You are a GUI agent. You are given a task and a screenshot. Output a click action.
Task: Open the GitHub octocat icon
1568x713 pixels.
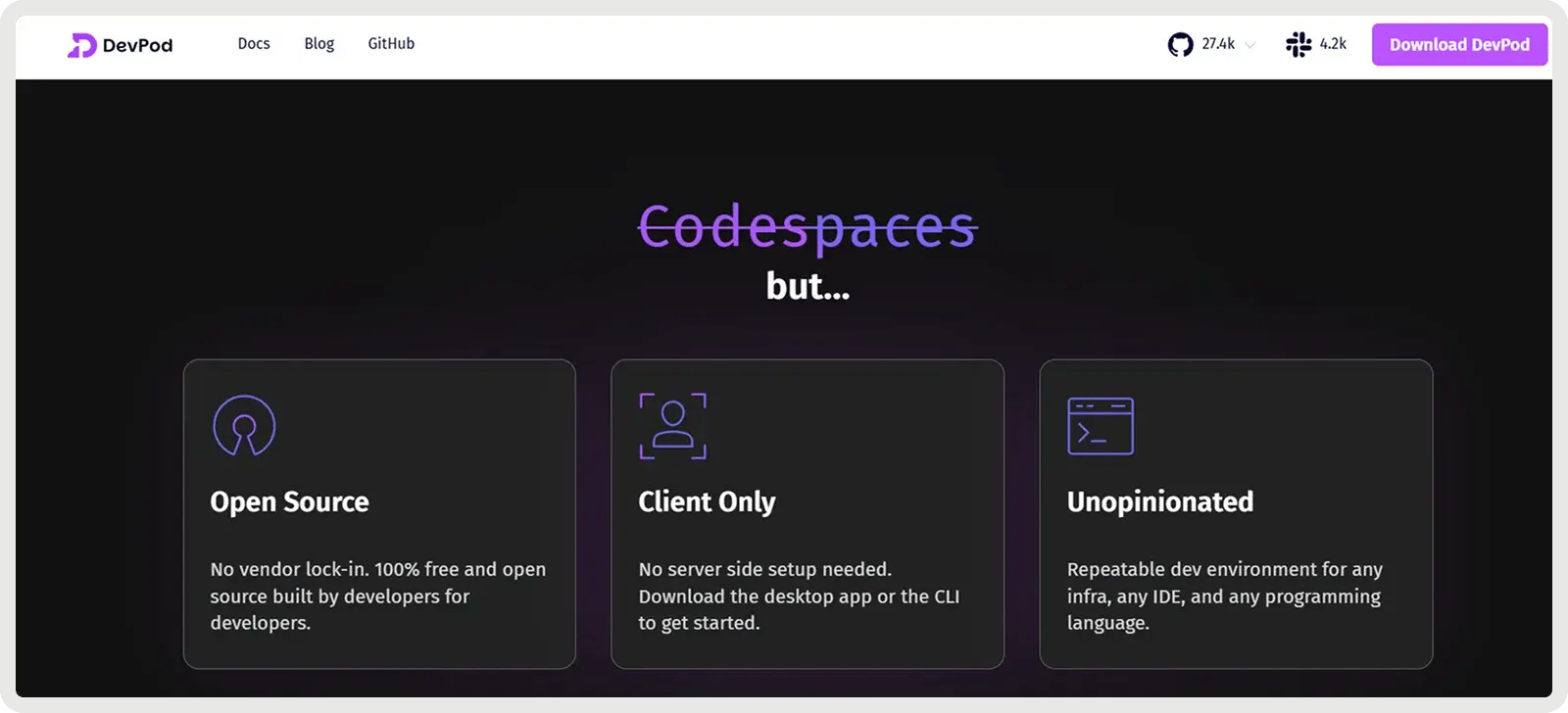(x=1180, y=44)
